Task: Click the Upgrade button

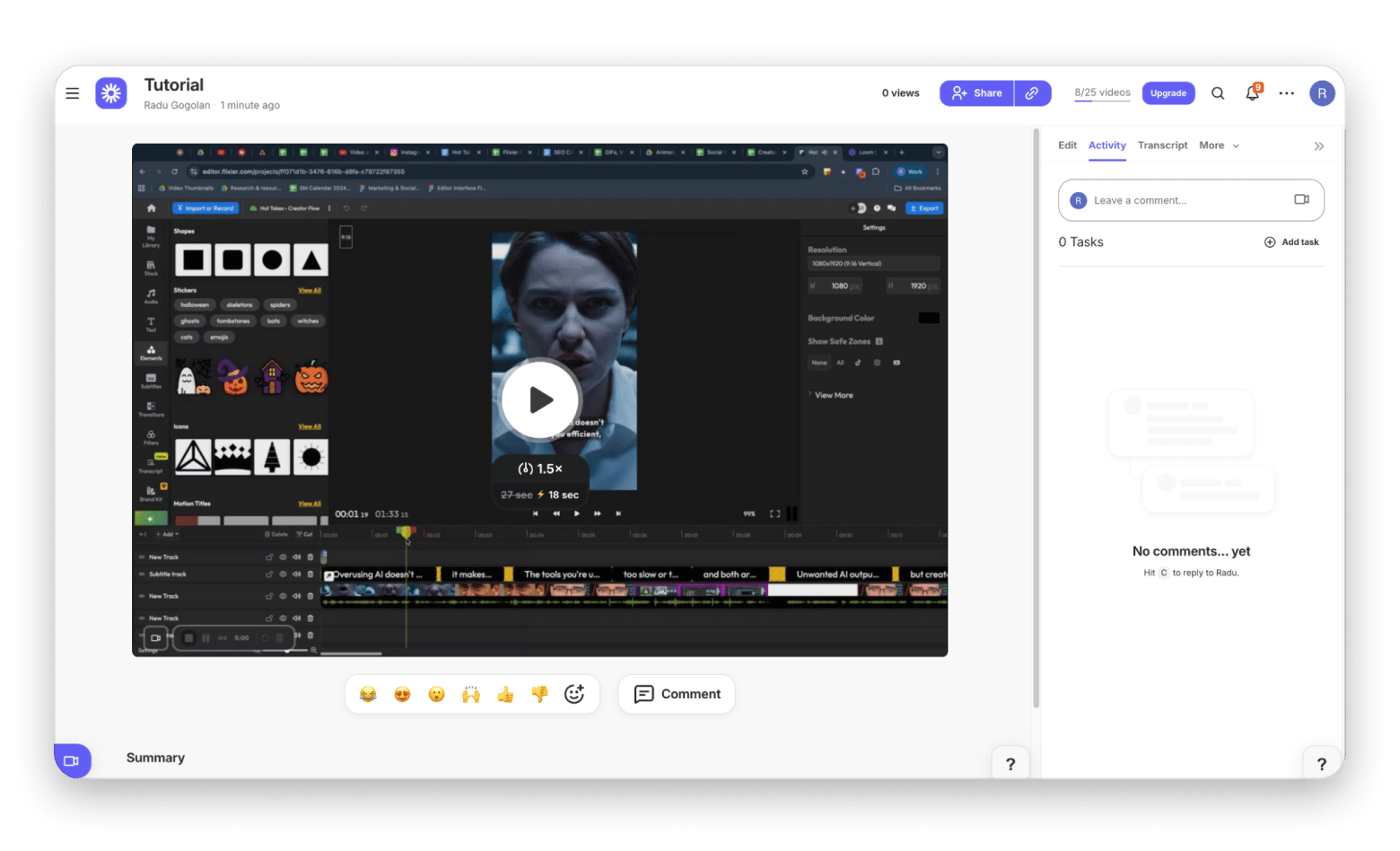Action: tap(1168, 93)
